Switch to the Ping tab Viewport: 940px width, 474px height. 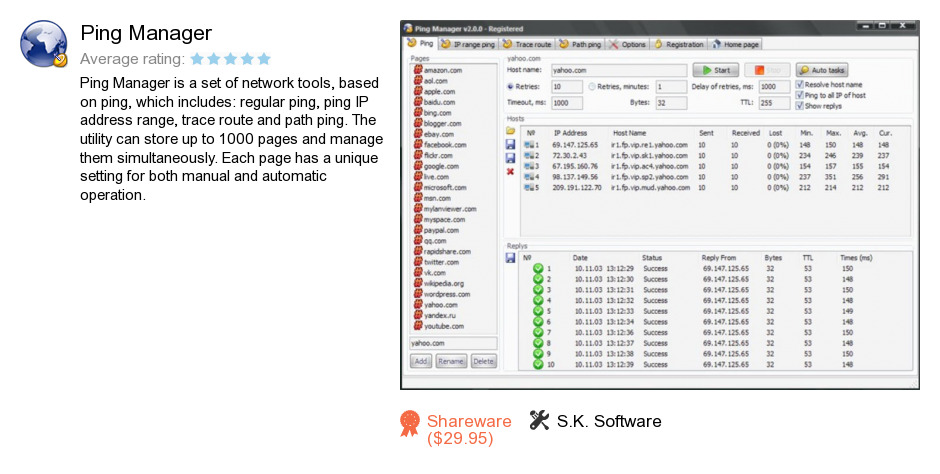(x=420, y=43)
